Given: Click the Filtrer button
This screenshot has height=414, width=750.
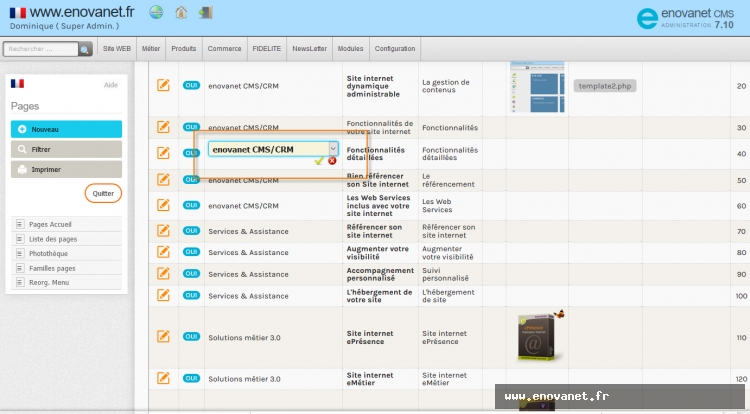Looking at the screenshot, I should coord(66,149).
